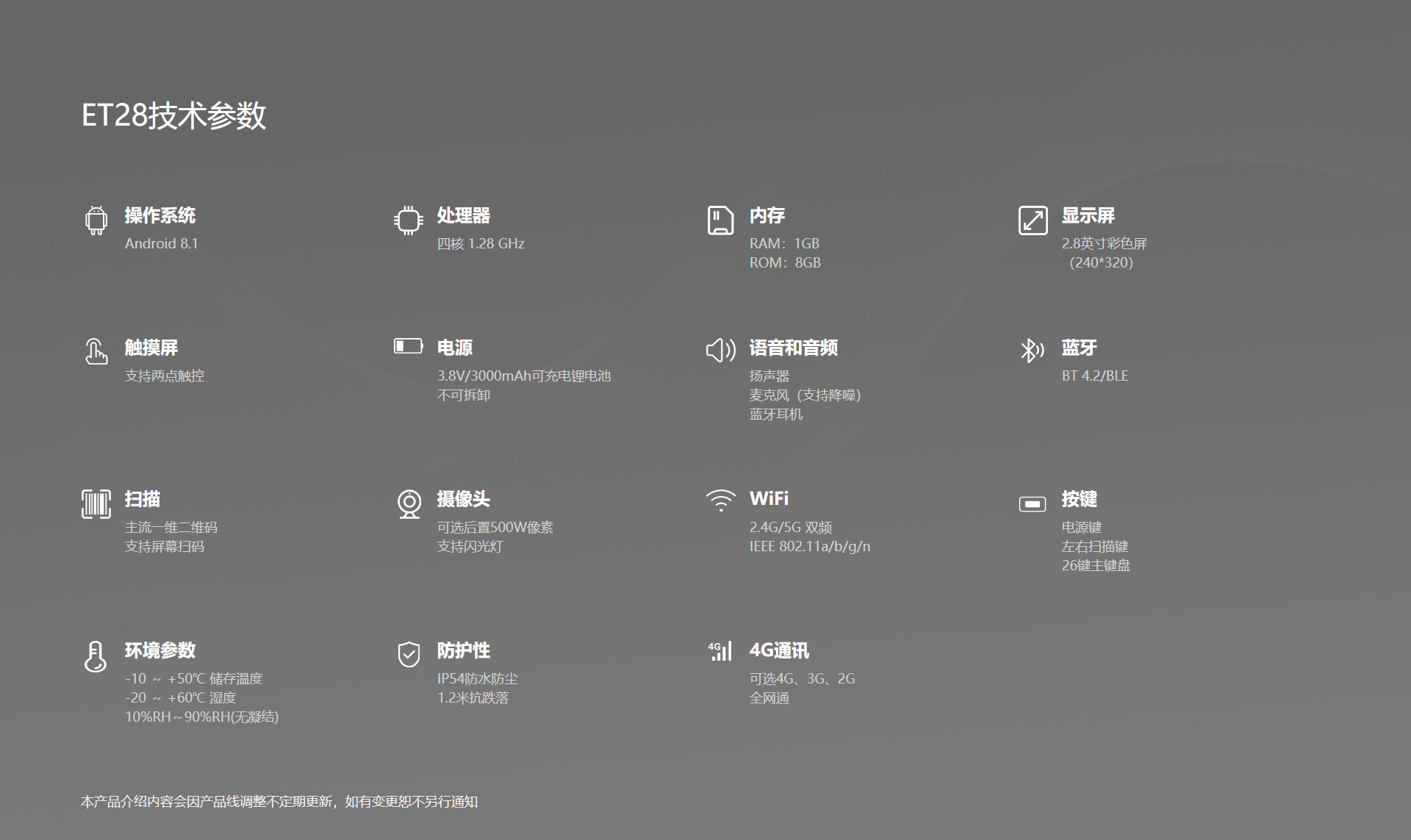
Task: Click the 四核 1.28 GHz value
Action: pos(481,243)
